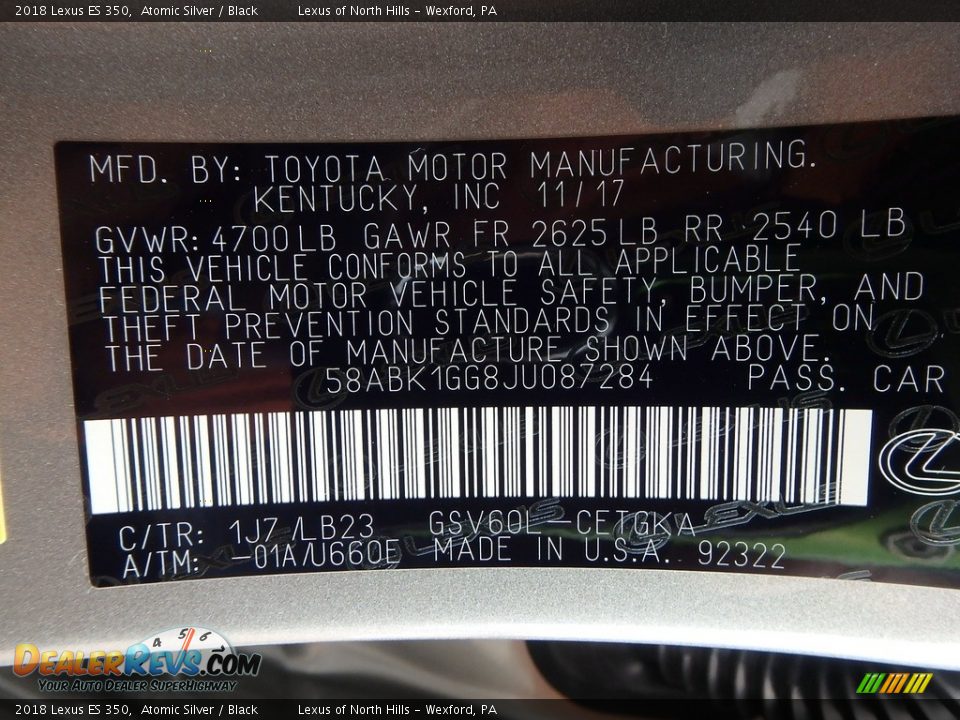Click the bottom caption '2018 Lexus ES 350'
Screen dimensions: 960x720
point(70,710)
